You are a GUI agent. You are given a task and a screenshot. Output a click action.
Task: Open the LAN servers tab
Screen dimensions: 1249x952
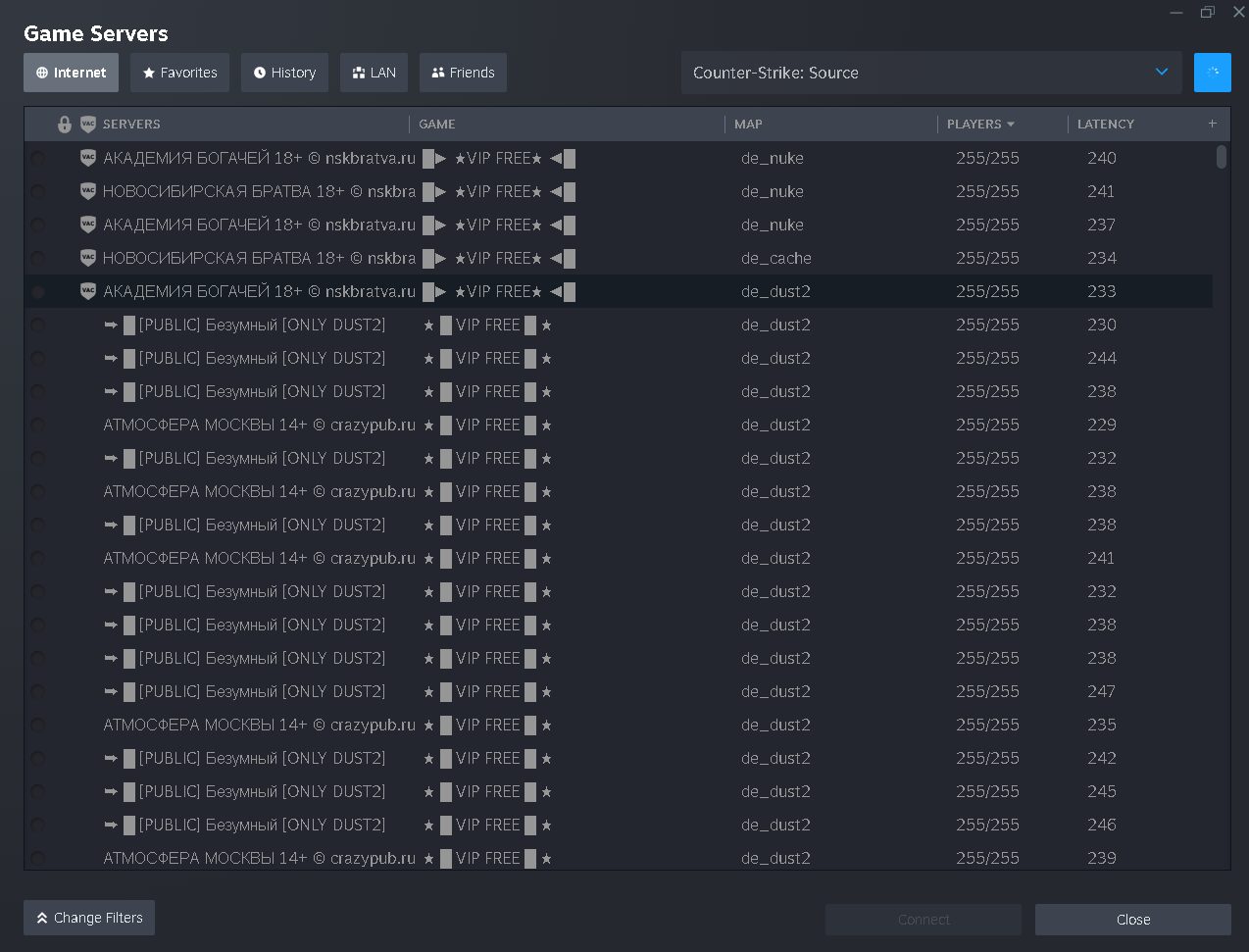coord(374,73)
